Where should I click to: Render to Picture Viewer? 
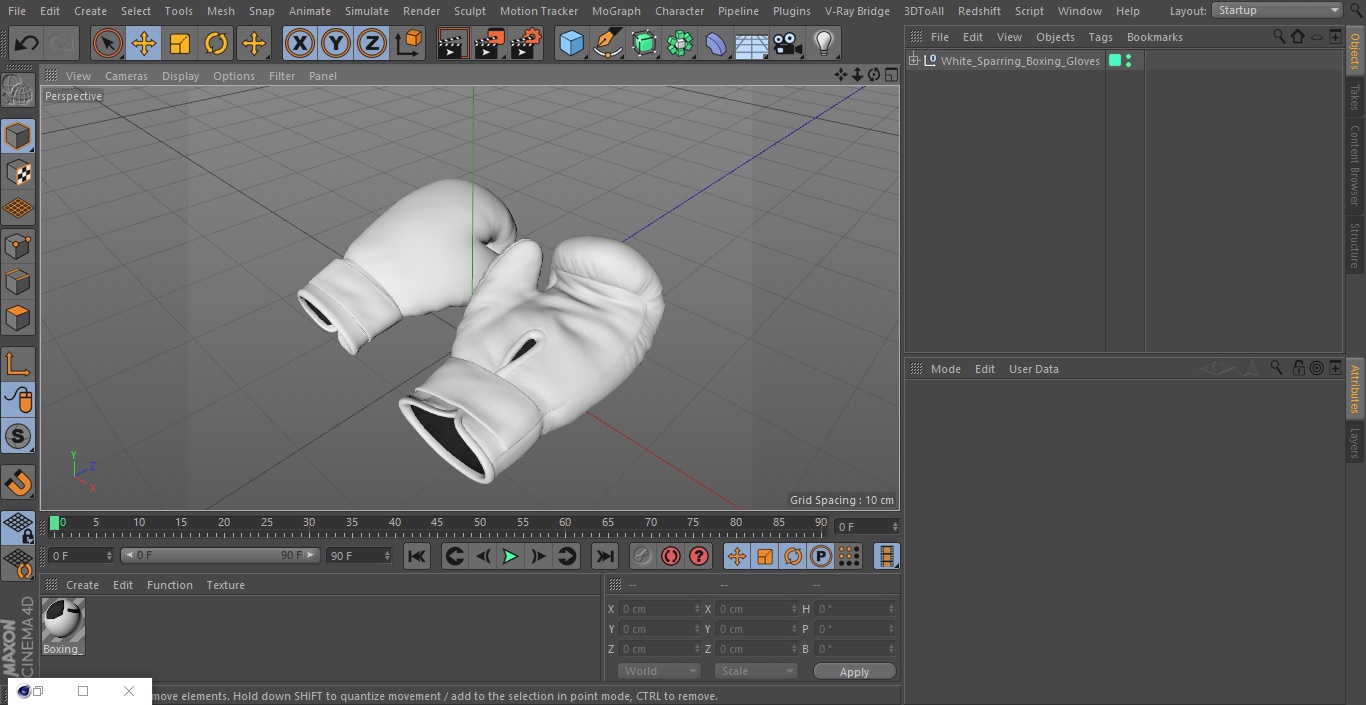coord(489,43)
